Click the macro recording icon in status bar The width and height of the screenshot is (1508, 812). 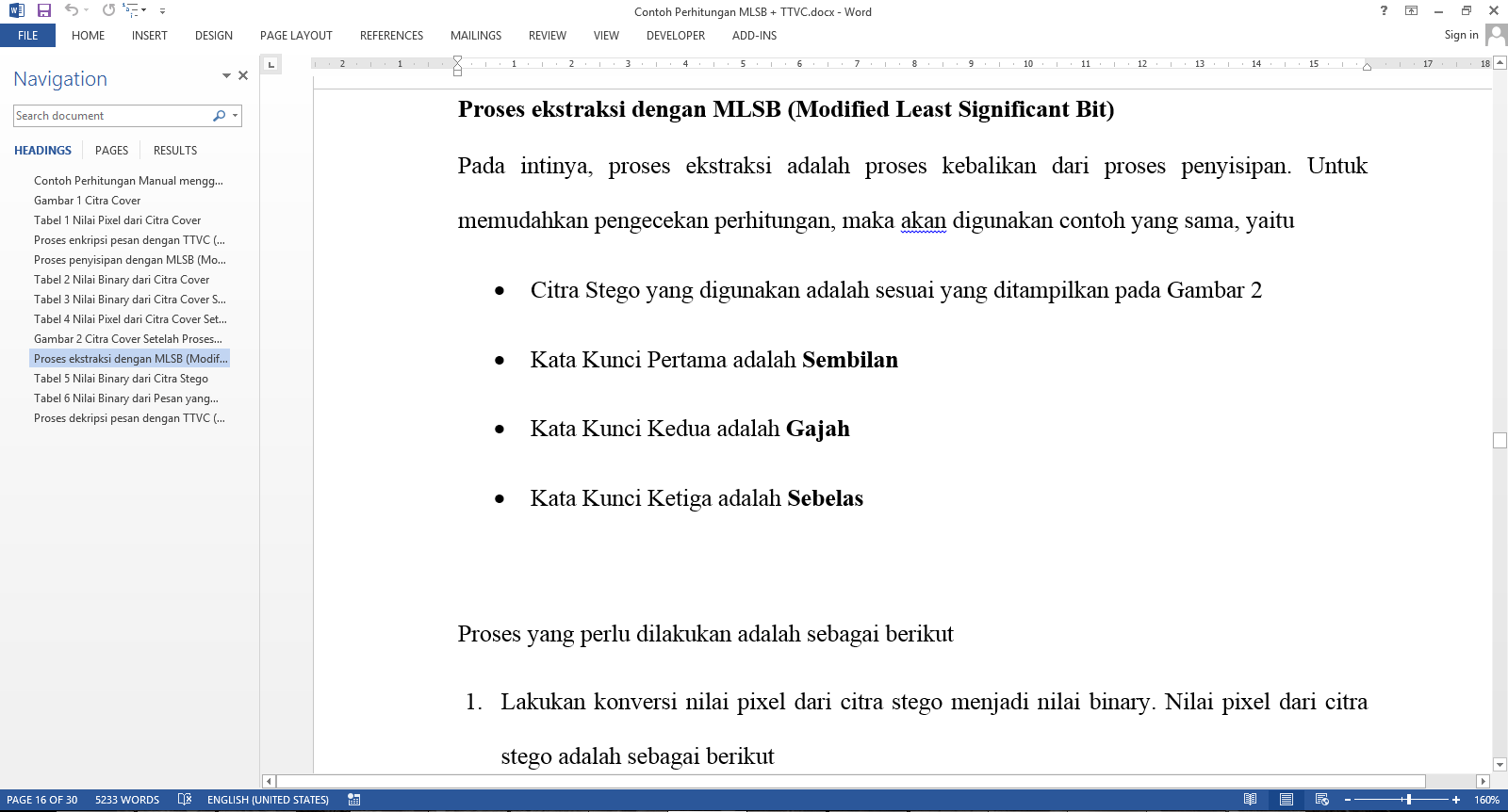tap(354, 800)
